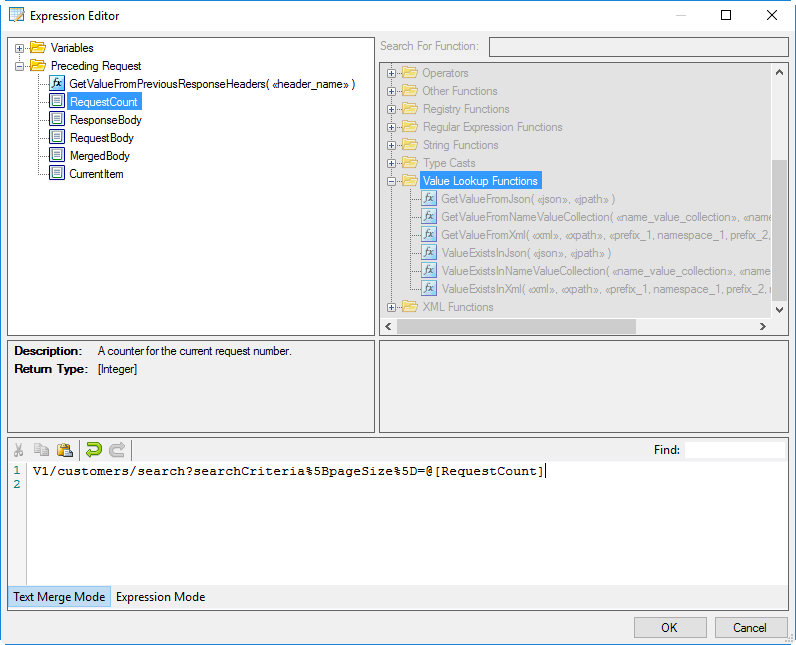796x645 pixels.
Task: Select the ResponseBody tree item
Action: [x=106, y=120]
